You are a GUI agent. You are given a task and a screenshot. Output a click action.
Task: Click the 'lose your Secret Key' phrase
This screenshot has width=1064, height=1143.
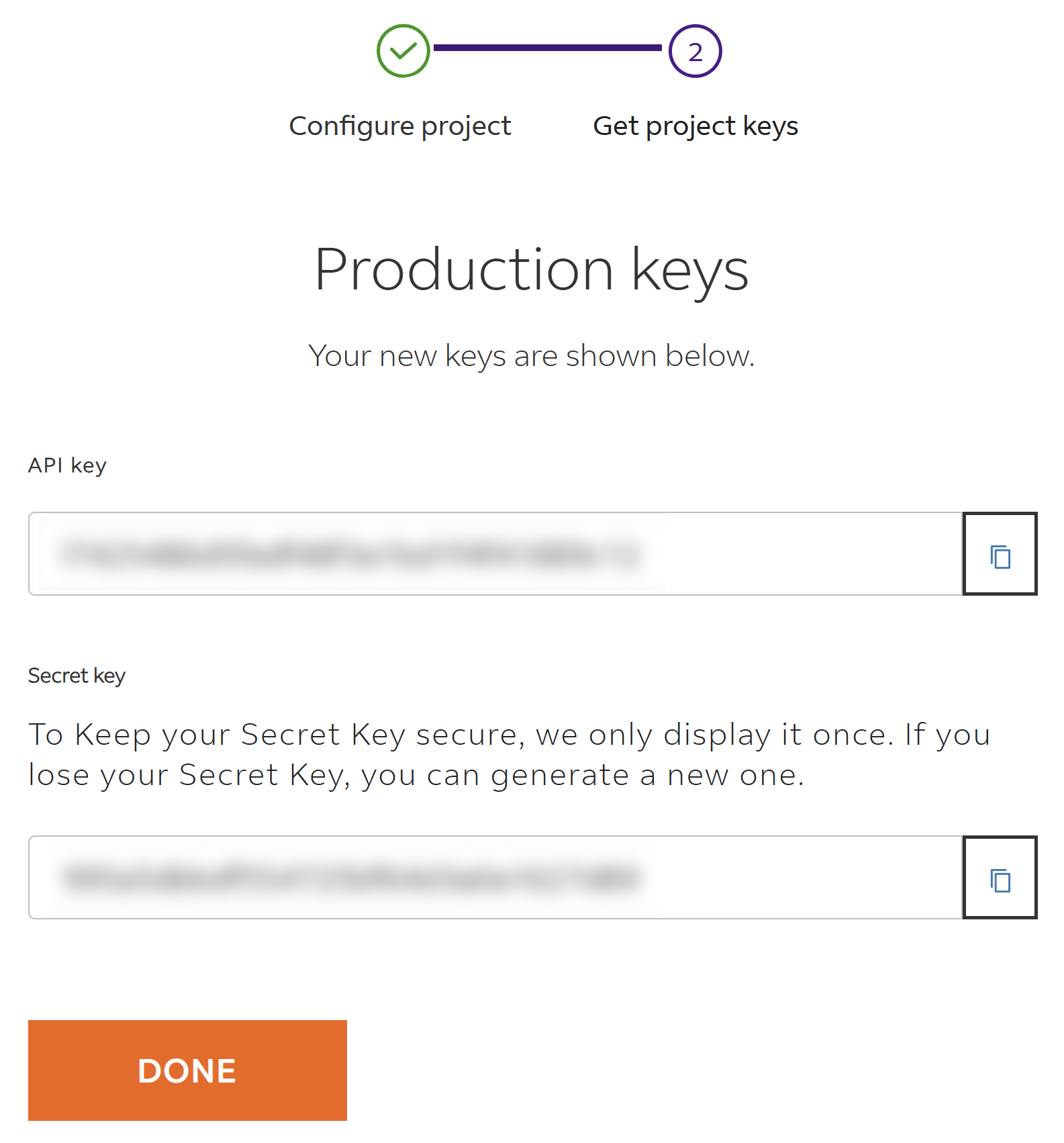189,776
